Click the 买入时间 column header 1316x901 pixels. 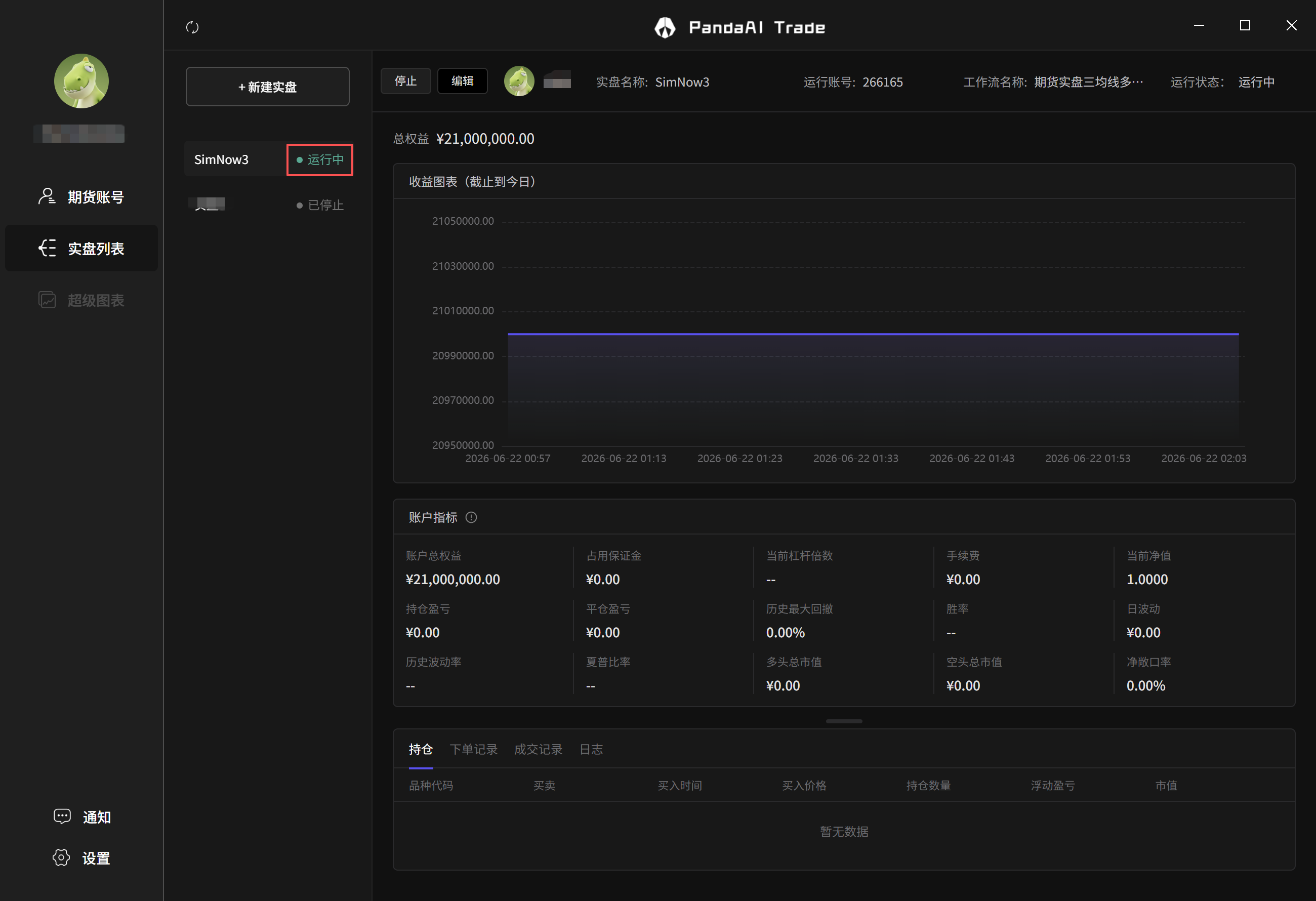pos(680,786)
